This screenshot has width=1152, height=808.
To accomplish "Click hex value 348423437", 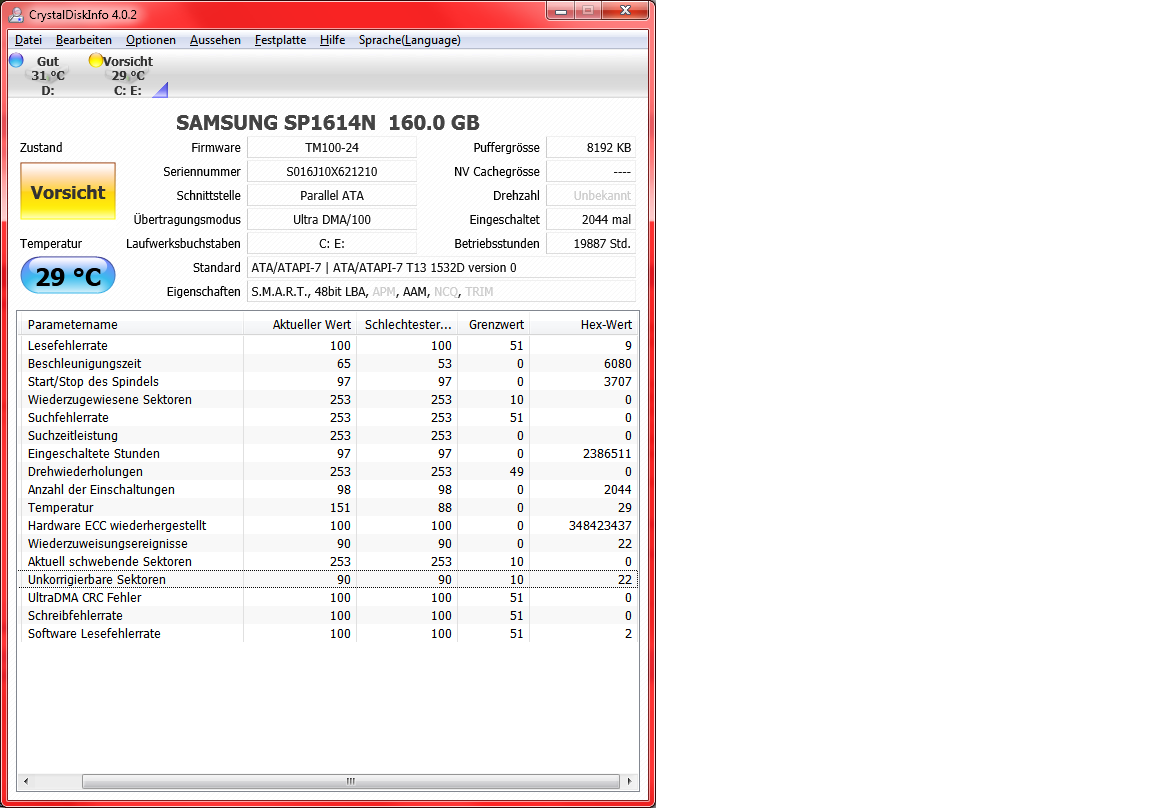I will coord(600,525).
